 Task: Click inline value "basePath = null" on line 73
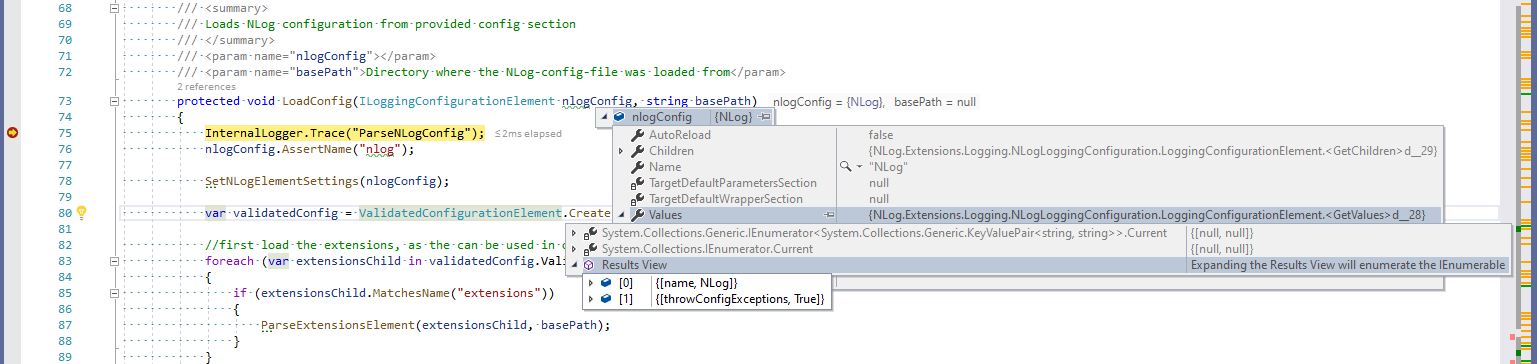point(934,102)
